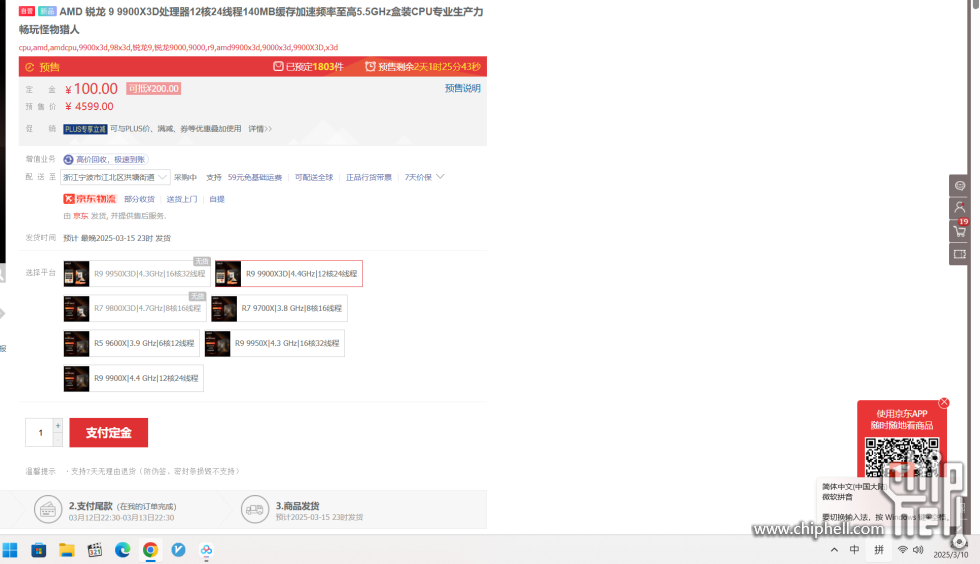This screenshot has height=564, width=980.
Task: Open 正品行货带票 authenticity link
Action: point(369,178)
